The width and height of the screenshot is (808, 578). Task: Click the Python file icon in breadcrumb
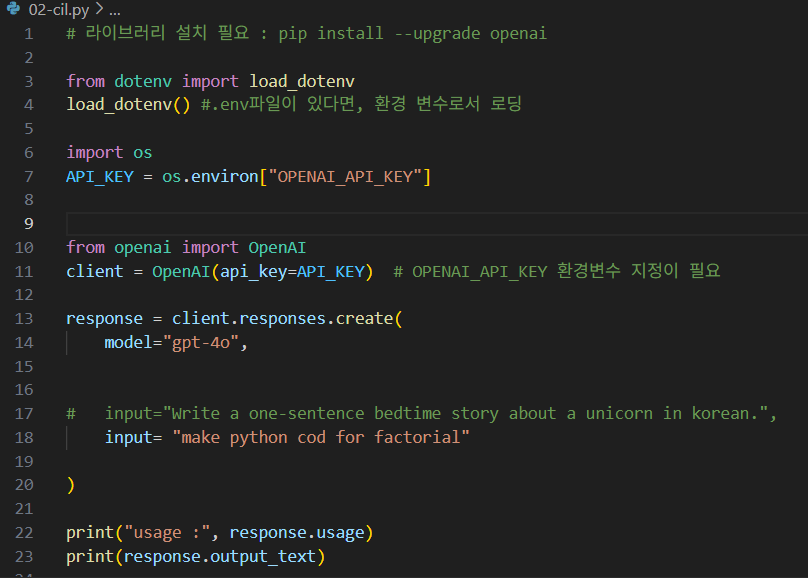pyautogui.click(x=13, y=9)
